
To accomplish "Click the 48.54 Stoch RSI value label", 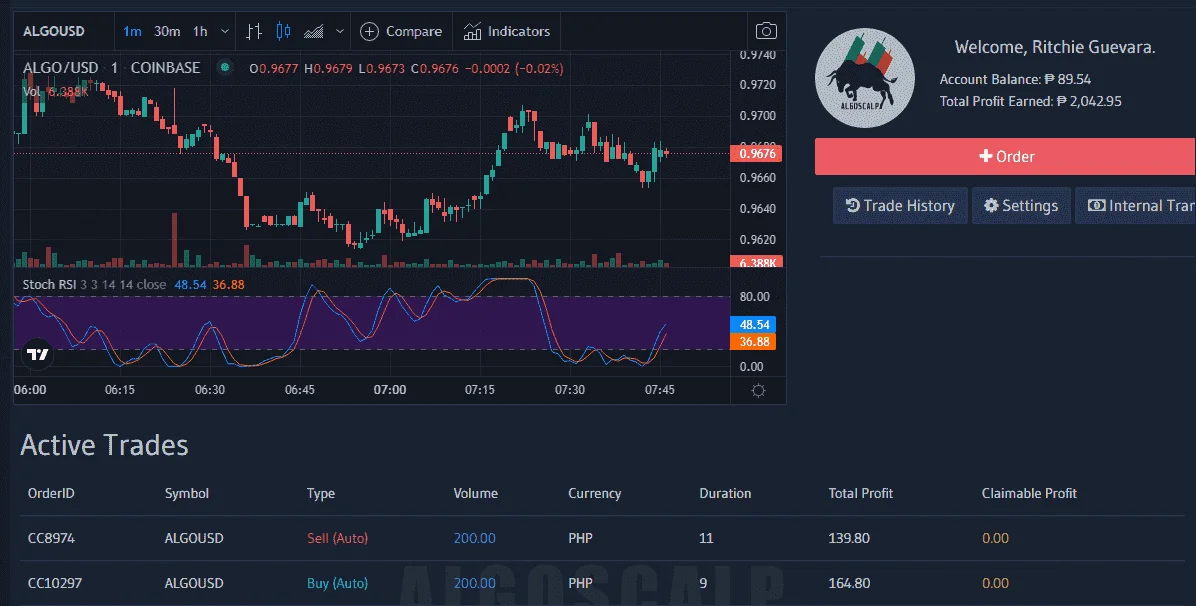I will (x=753, y=324).
